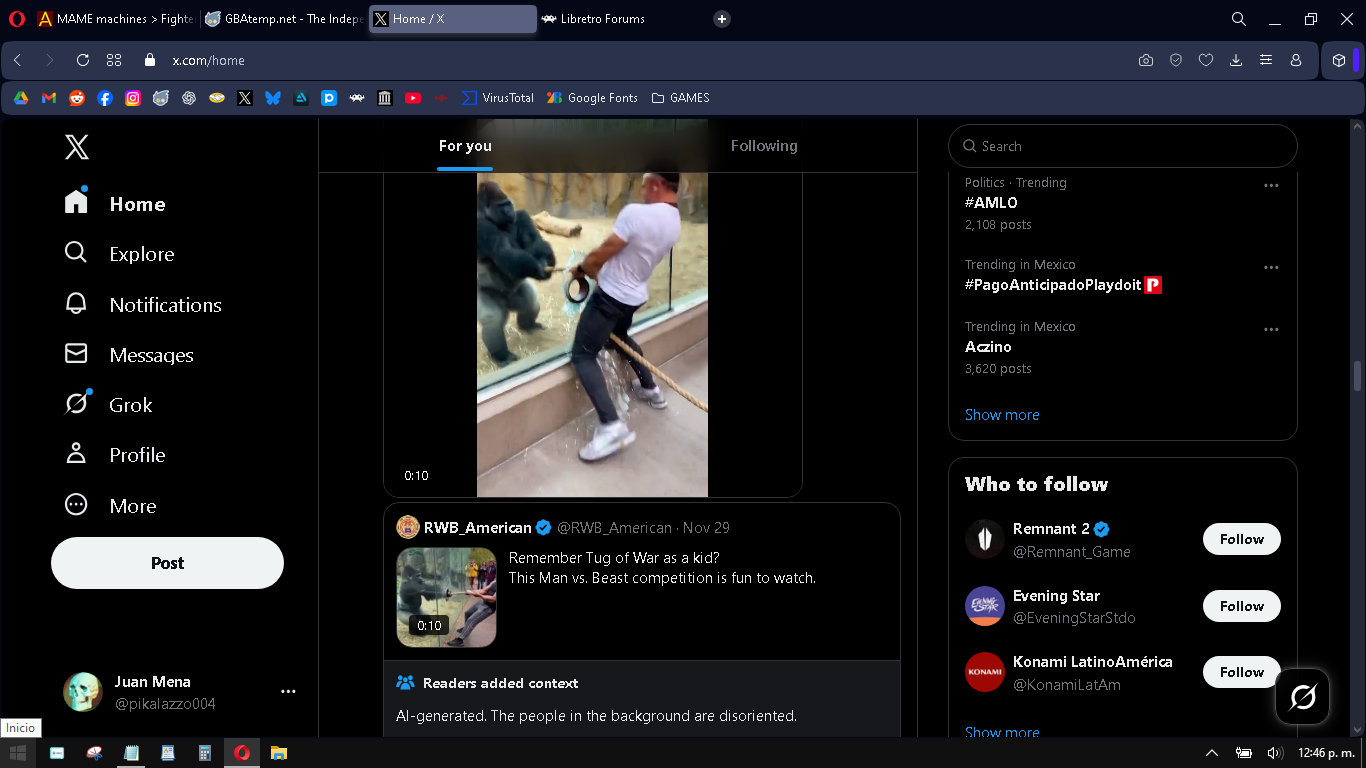Viewport: 1366px width, 768px height.
Task: Open a new browser tab
Action: coord(722,19)
